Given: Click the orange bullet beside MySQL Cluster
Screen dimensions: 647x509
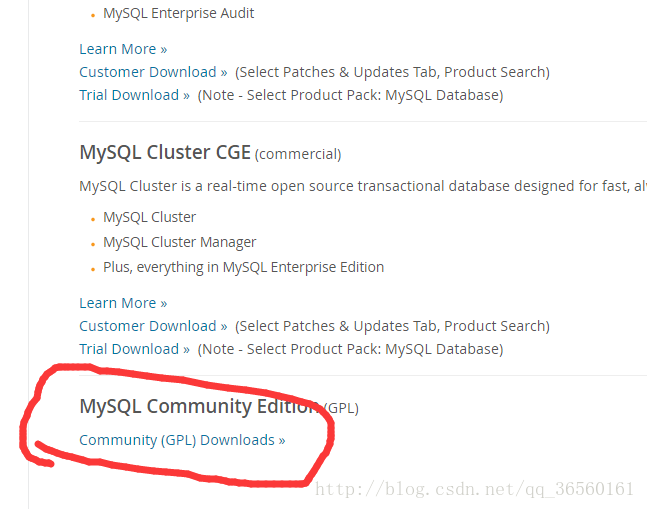Looking at the screenshot, I should (x=94, y=218).
